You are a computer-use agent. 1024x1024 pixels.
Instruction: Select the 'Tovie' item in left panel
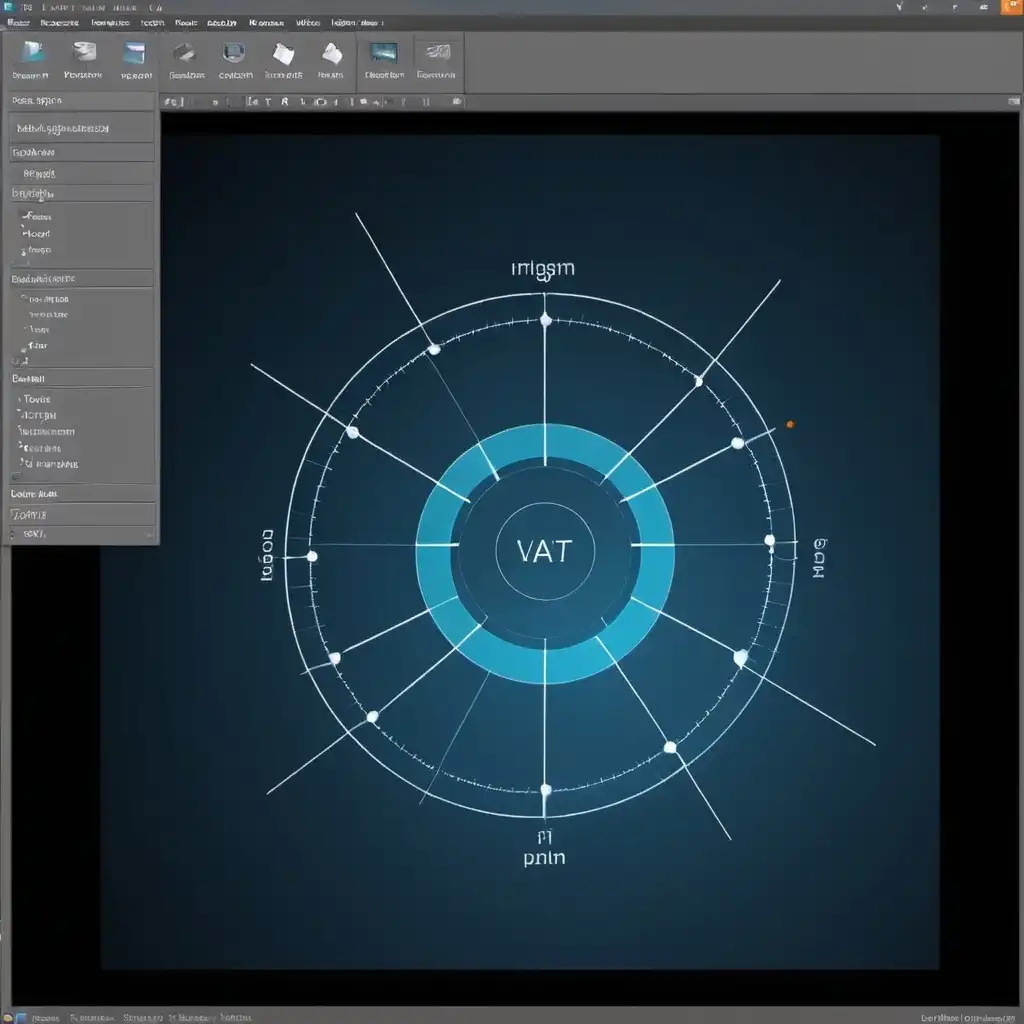tap(37, 399)
